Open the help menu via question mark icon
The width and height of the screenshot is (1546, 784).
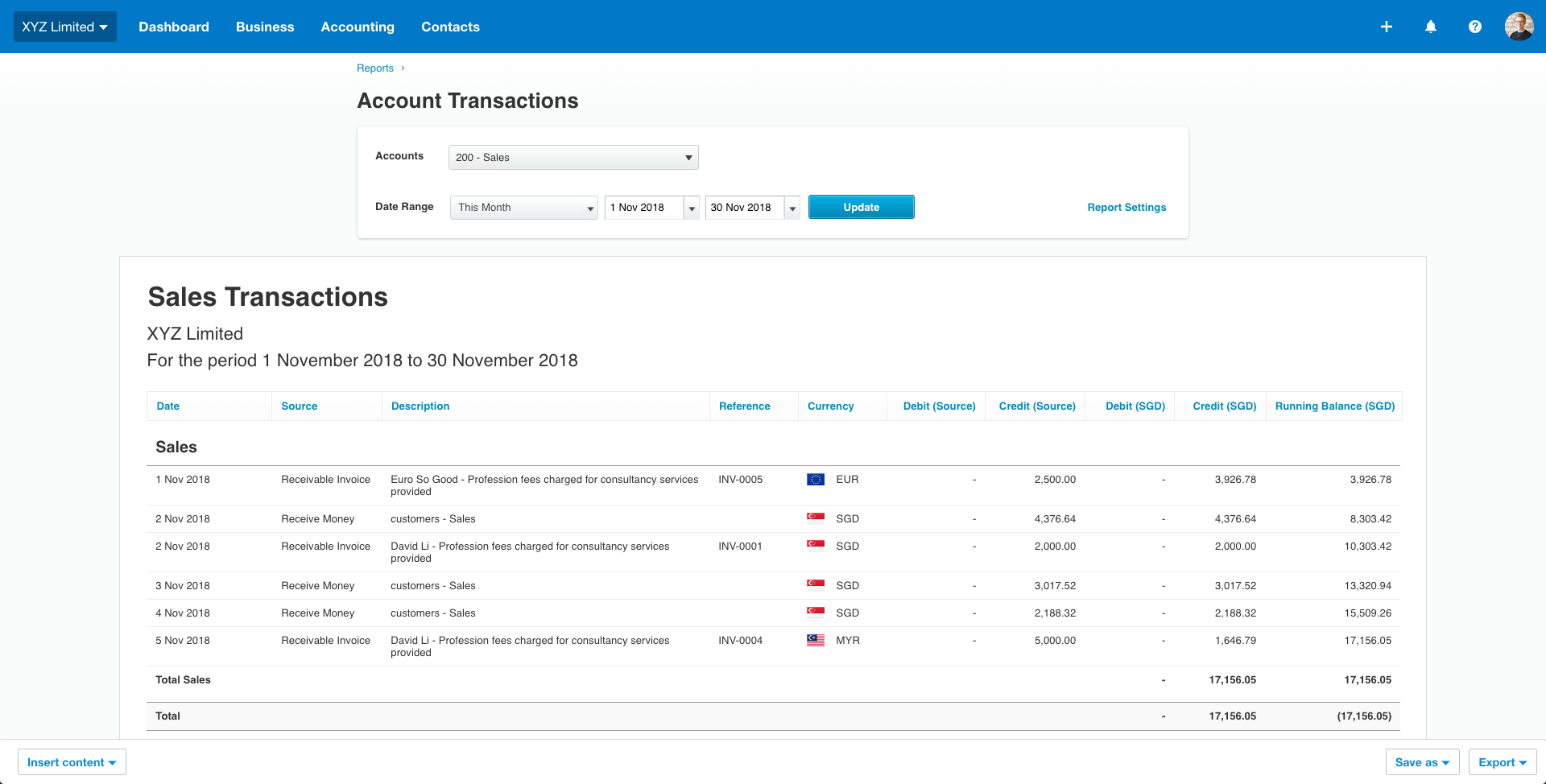(1475, 27)
